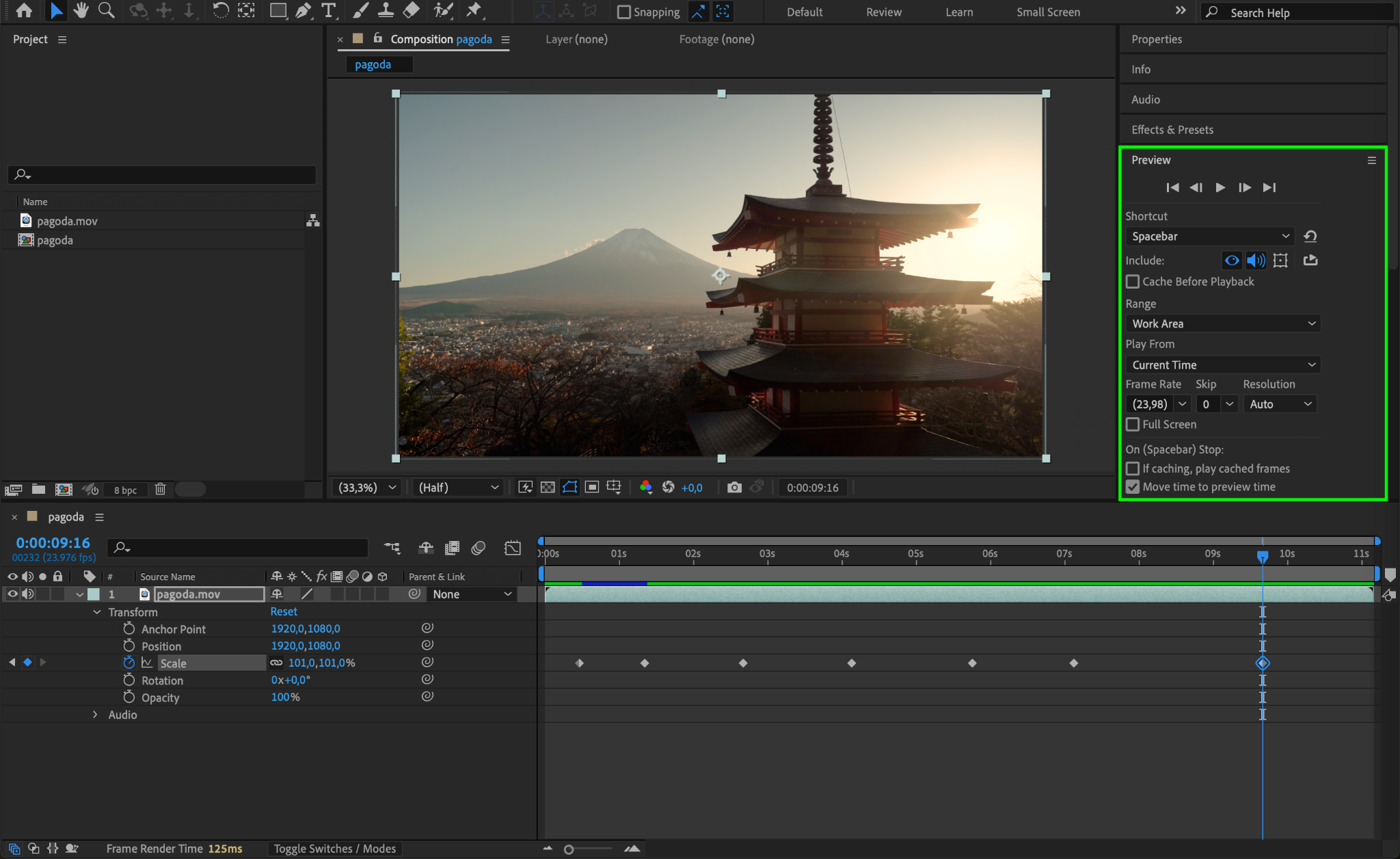This screenshot has width=1400, height=859.
Task: Open the Effects & Presets panel
Action: [x=1172, y=129]
